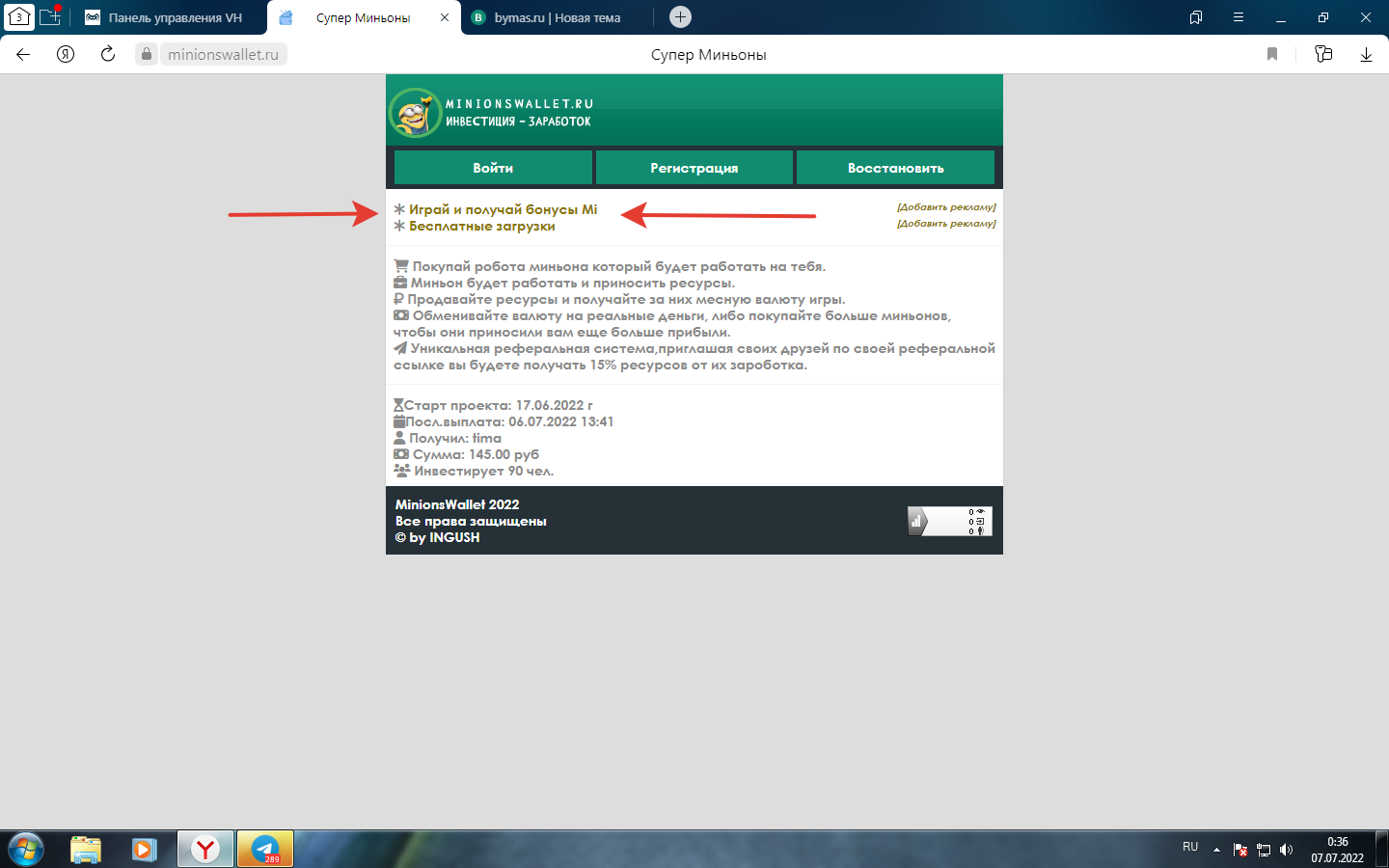Open the Играй и получай бонусы Mi link
Image resolution: width=1389 pixels, height=868 pixels.
(x=503, y=209)
